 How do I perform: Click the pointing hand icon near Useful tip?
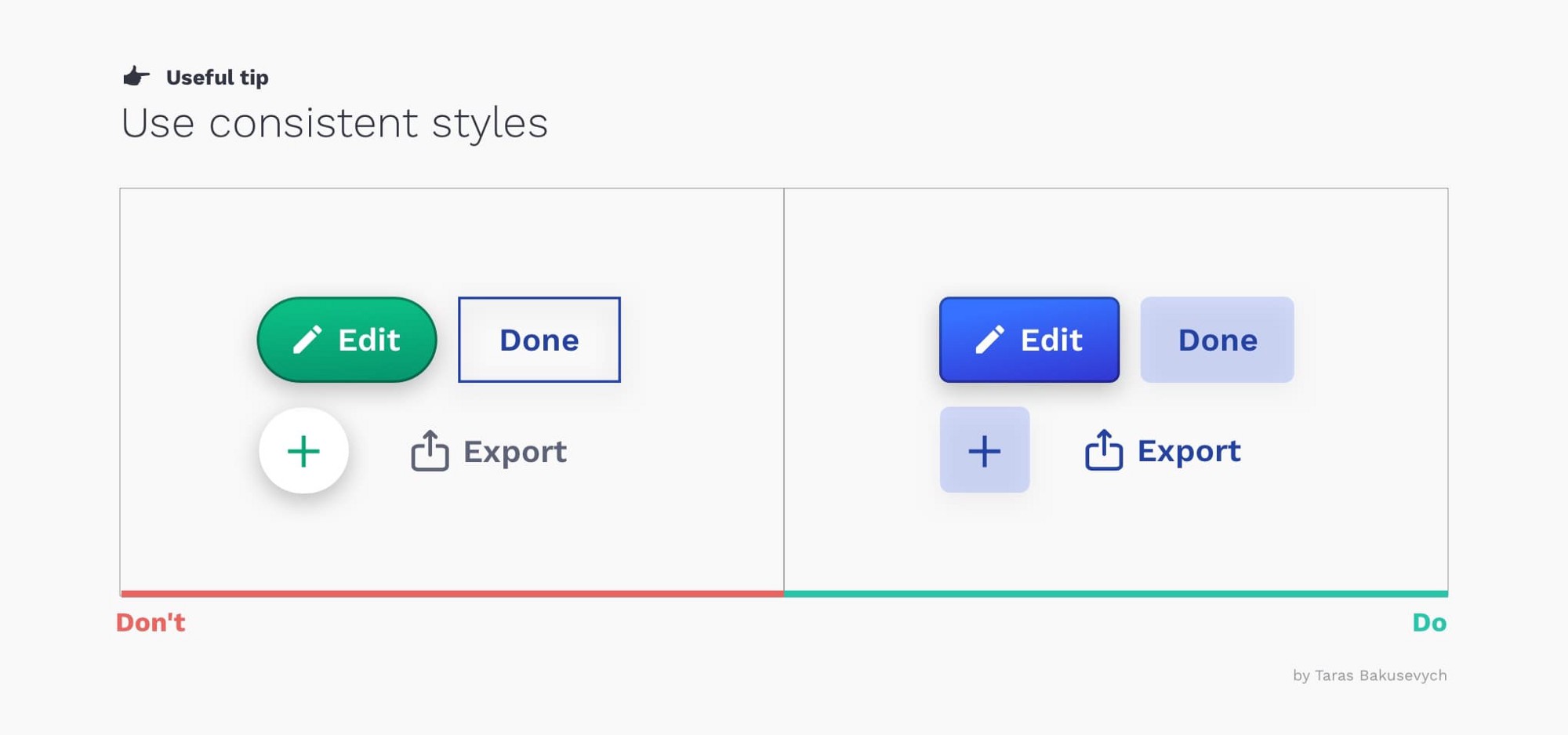[x=136, y=76]
